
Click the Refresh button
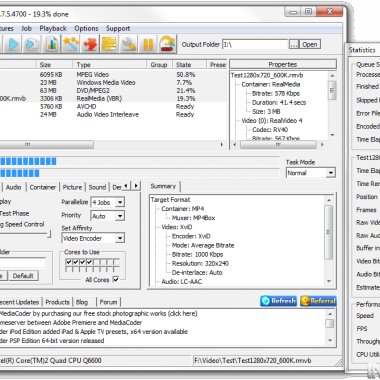coord(279,301)
